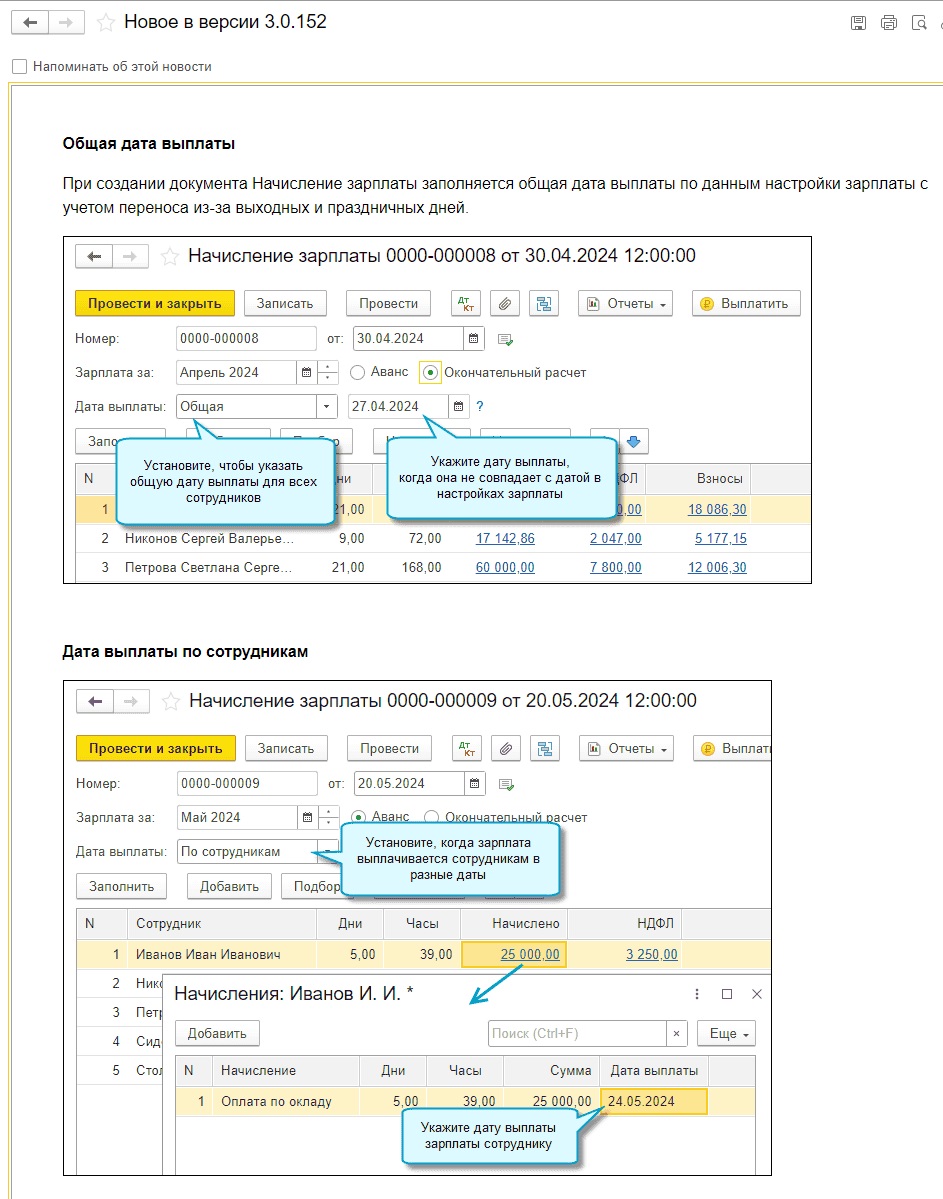The image size is (943, 1199).
Task: Click the Номер field 0000-000008
Action: [x=246, y=338]
